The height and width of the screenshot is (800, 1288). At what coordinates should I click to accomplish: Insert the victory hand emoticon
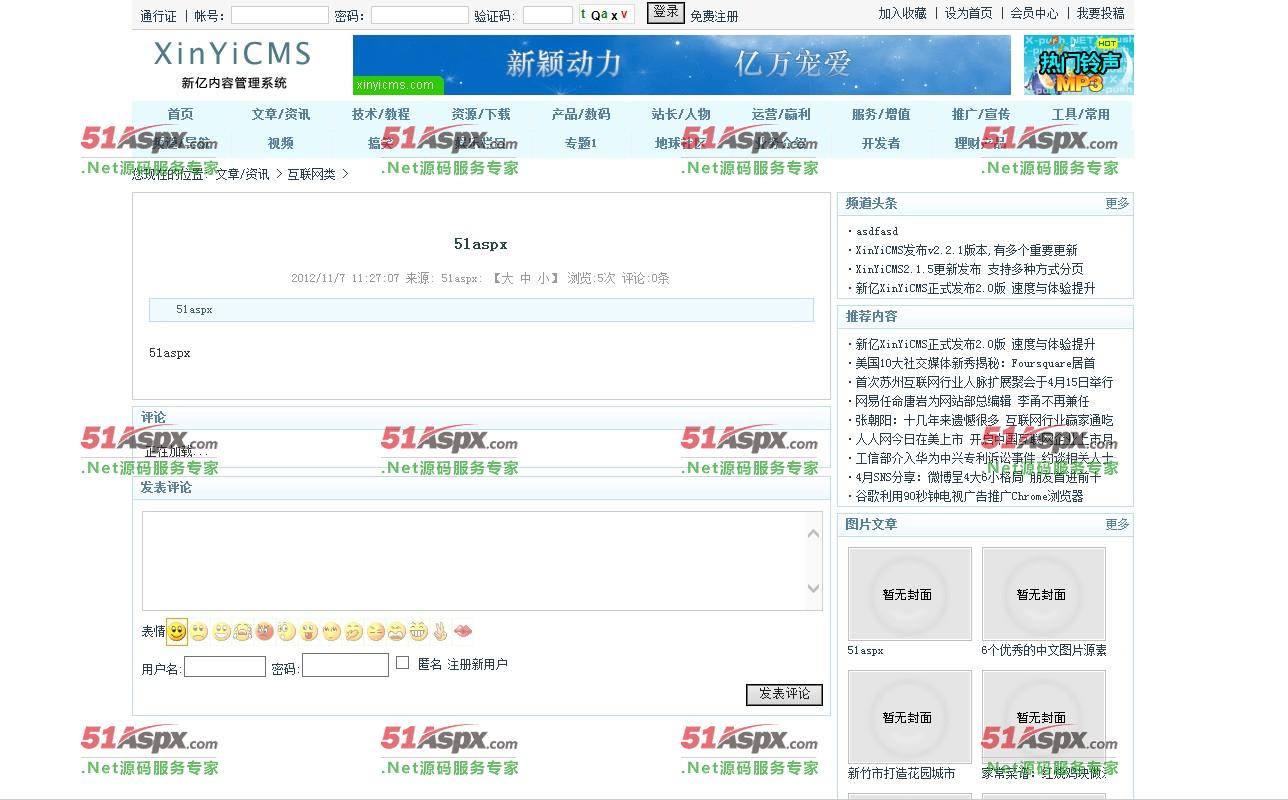point(440,632)
